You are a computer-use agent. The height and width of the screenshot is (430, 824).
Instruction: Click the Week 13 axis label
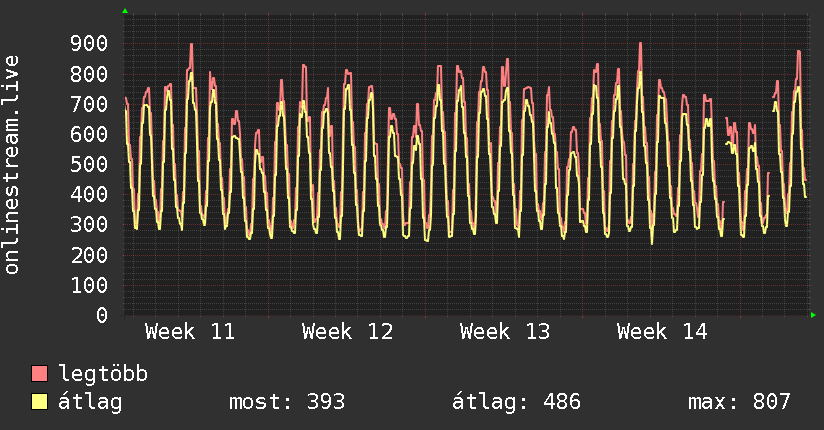(x=504, y=332)
